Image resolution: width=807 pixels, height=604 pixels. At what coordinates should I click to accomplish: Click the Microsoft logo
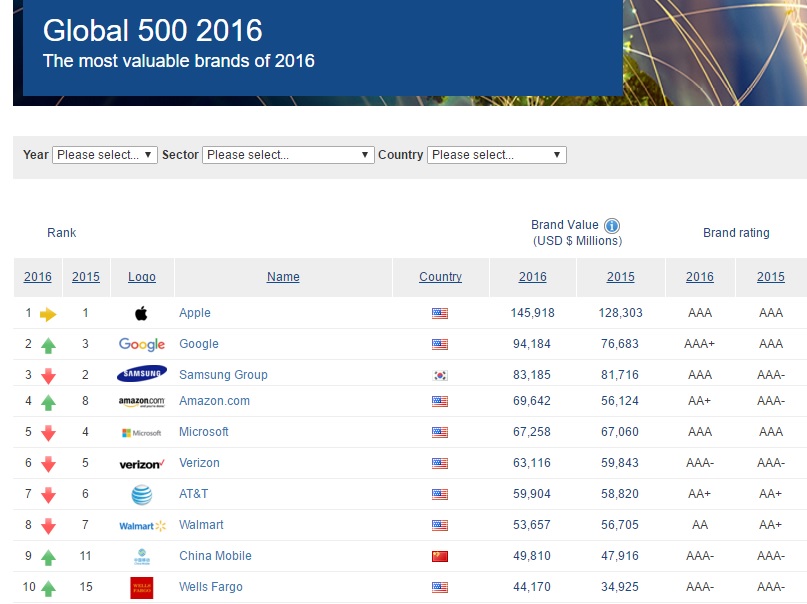142,433
